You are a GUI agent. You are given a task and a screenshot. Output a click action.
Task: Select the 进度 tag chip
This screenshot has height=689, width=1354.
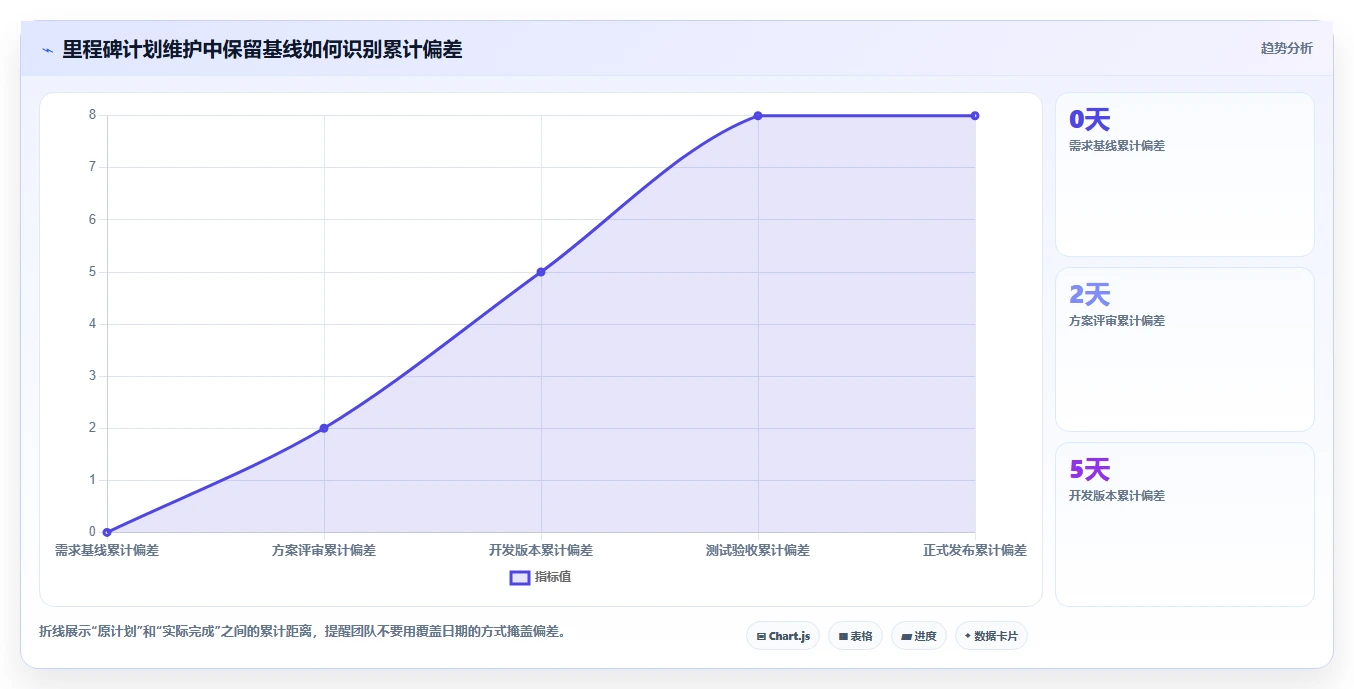919,636
